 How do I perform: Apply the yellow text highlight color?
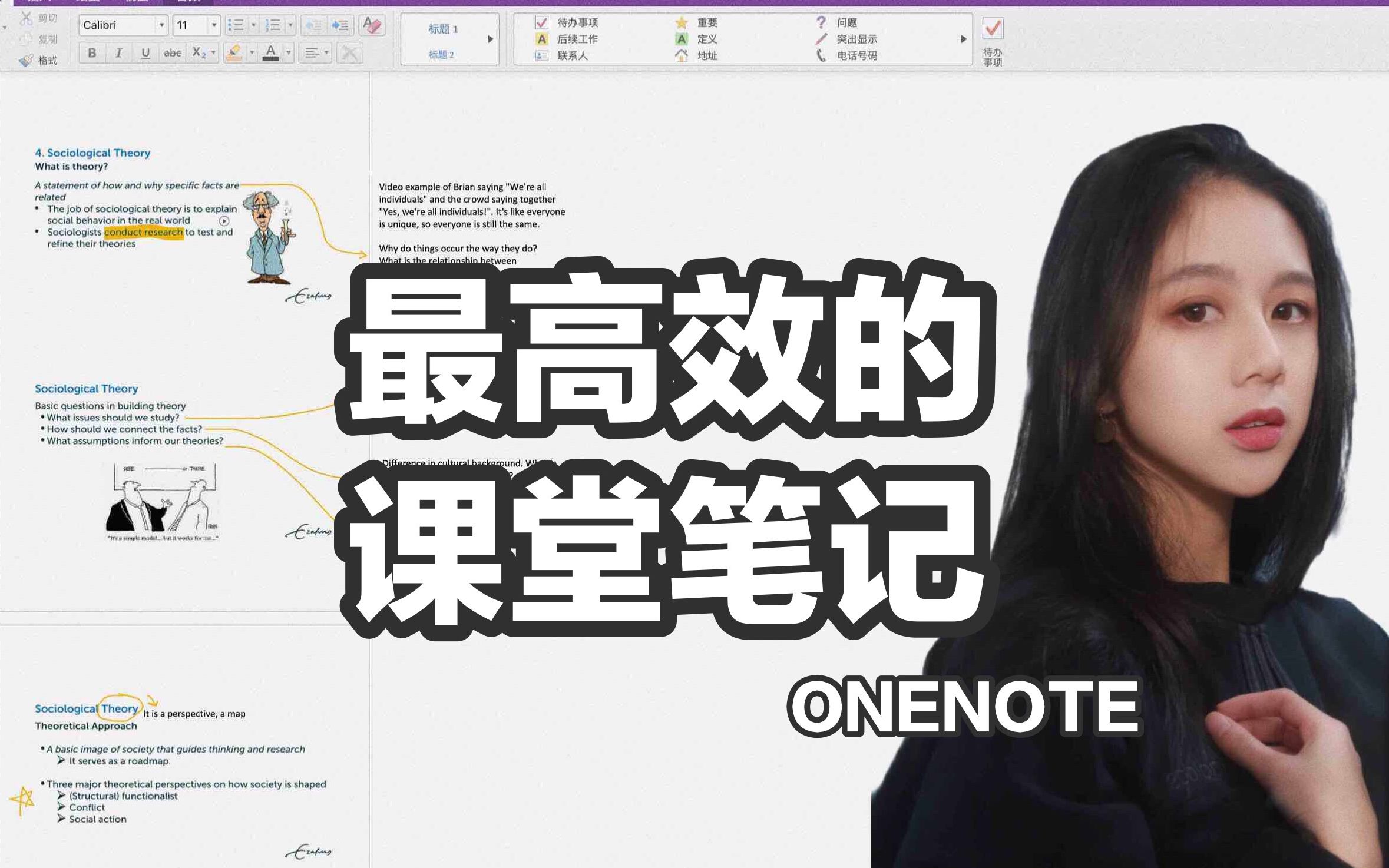click(x=234, y=53)
